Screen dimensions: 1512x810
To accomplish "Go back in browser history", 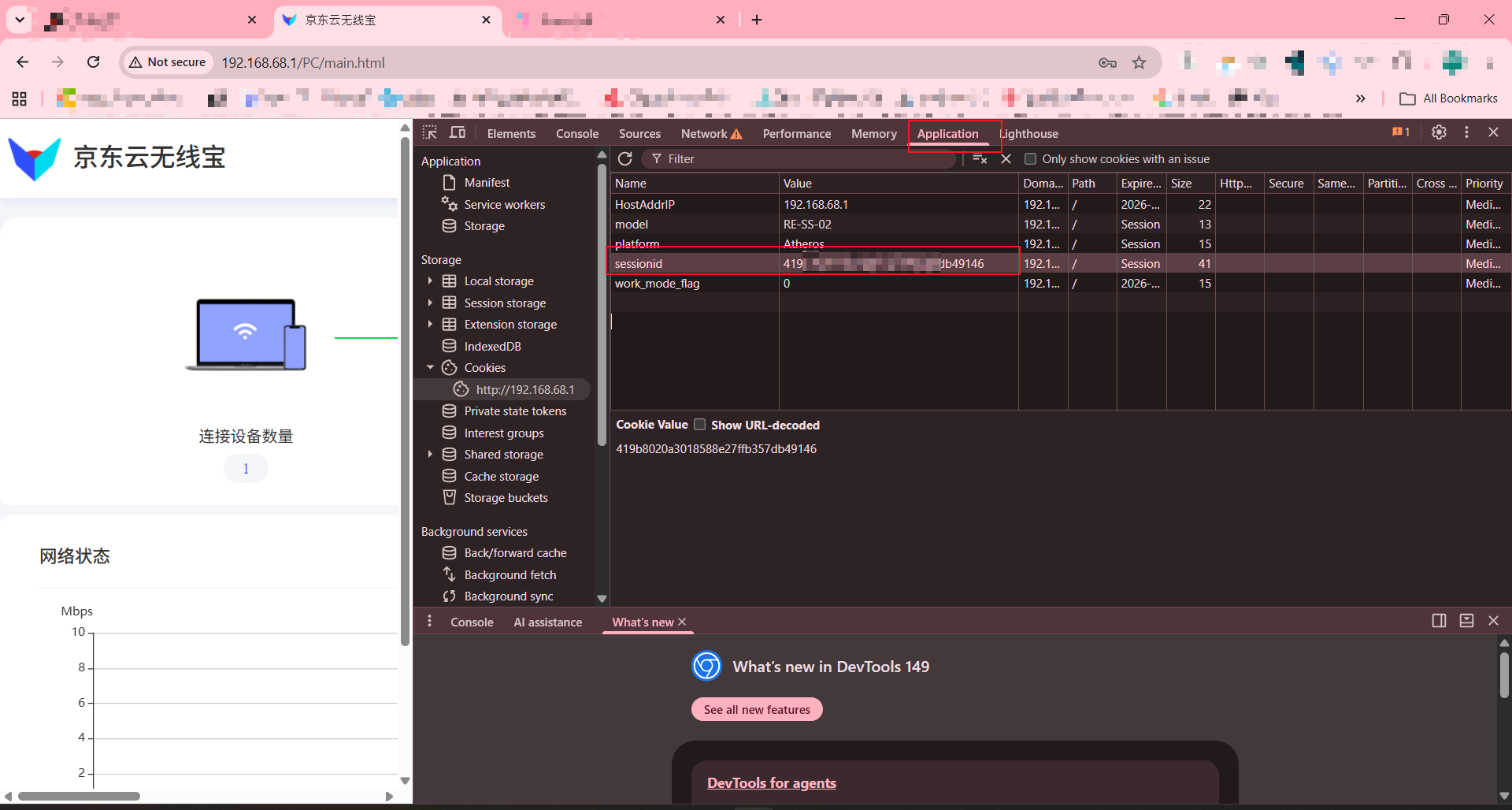I will click(22, 61).
